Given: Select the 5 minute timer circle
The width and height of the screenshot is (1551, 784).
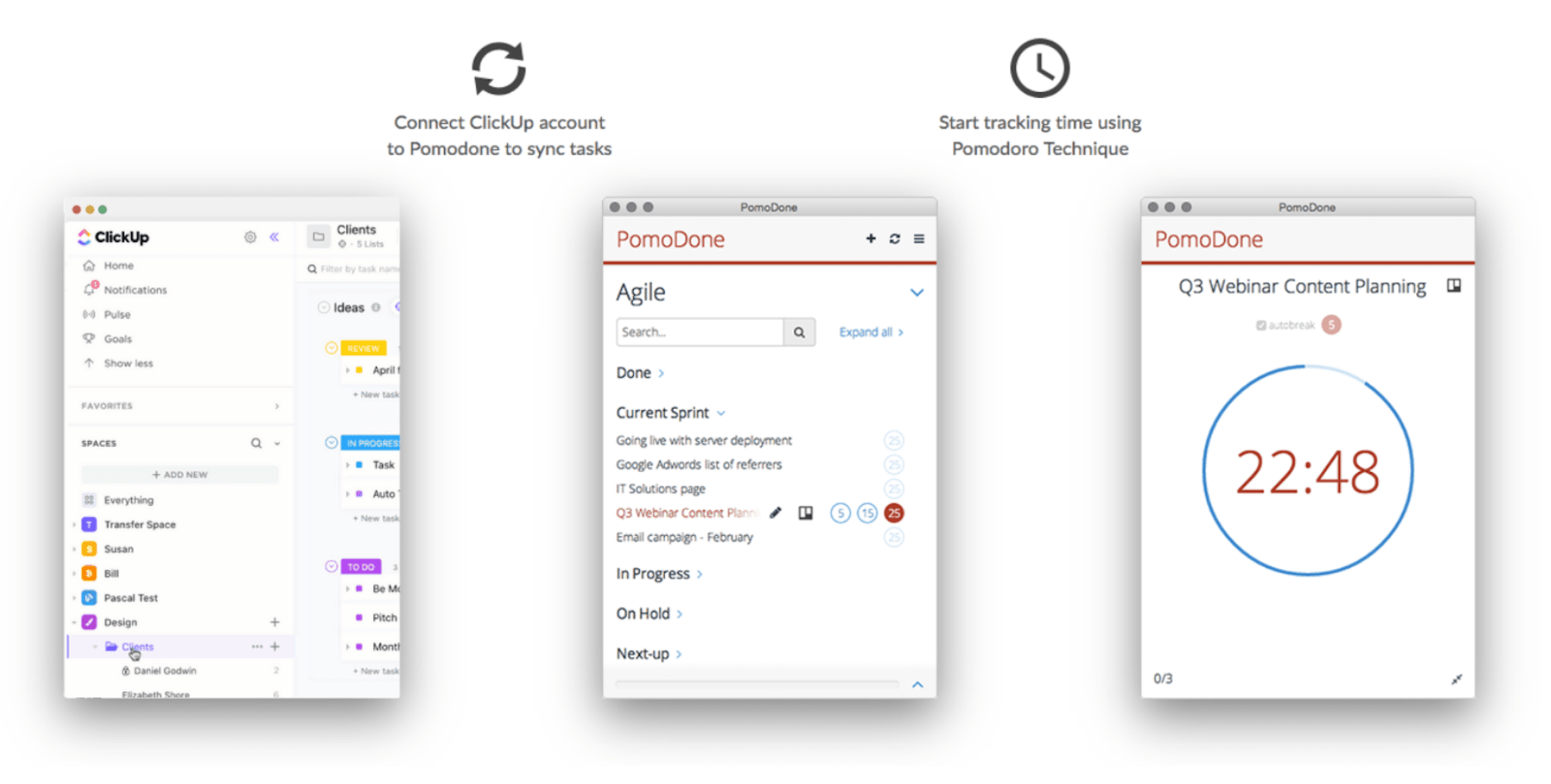Looking at the screenshot, I should point(840,513).
